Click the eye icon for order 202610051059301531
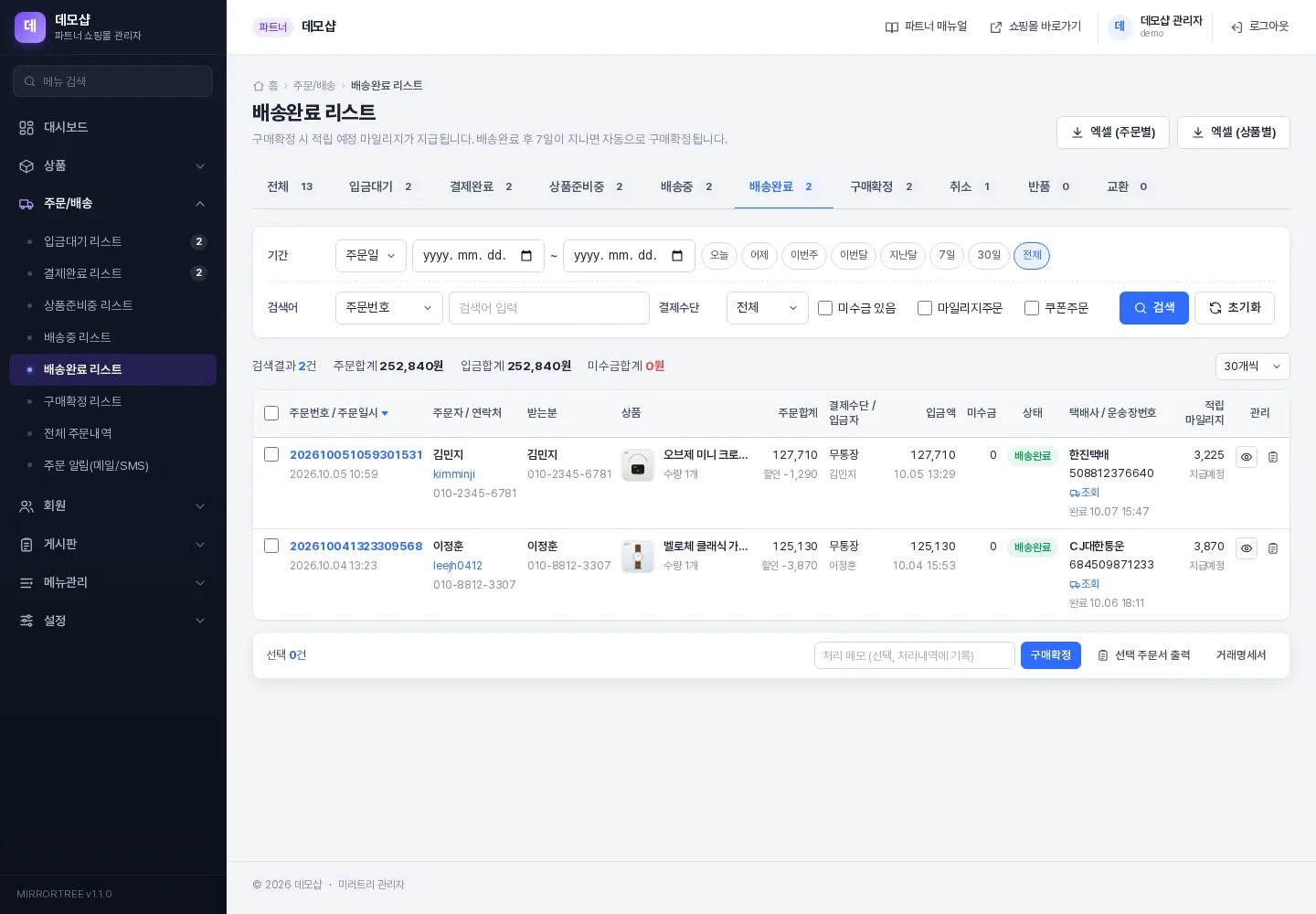This screenshot has width=1316, height=914. pos(1246,457)
